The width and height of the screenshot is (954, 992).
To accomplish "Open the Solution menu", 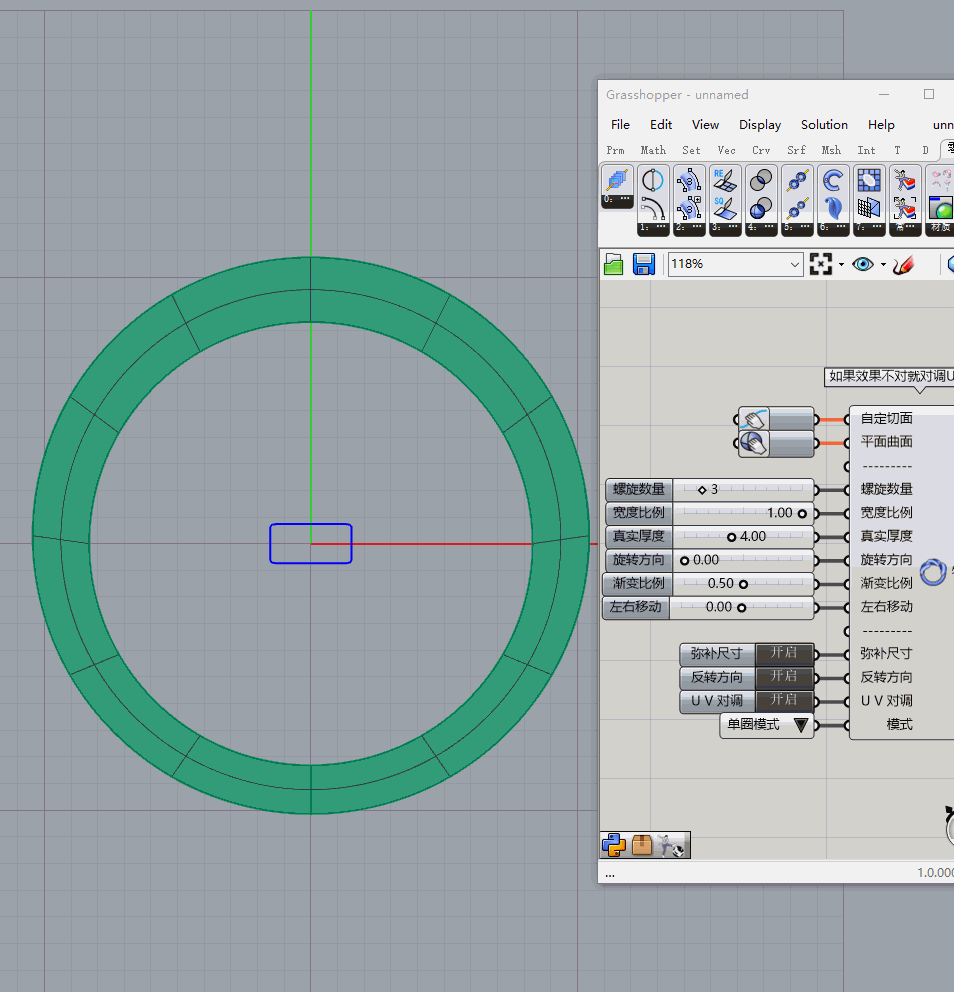I will (824, 124).
